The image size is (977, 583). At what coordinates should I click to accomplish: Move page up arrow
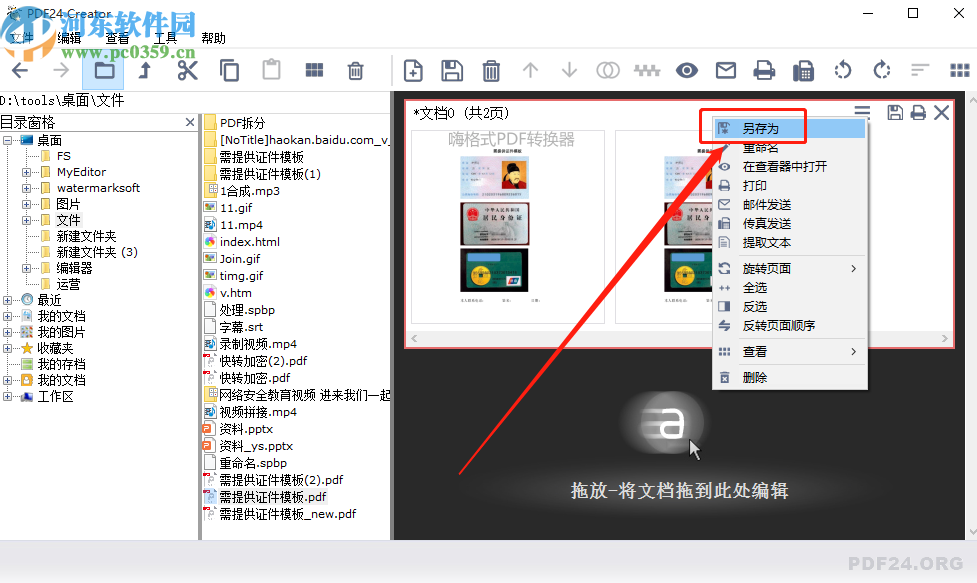coord(530,70)
